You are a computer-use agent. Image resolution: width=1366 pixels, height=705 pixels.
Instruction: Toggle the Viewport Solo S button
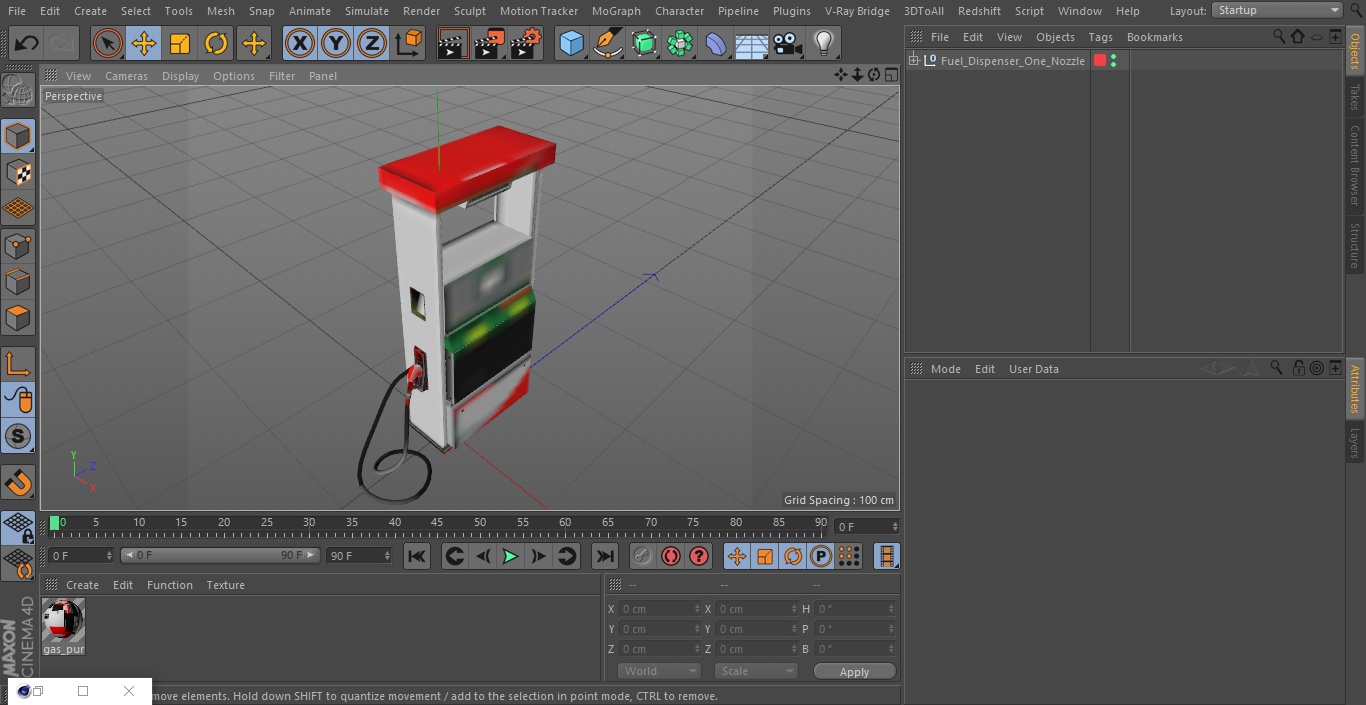coord(18,437)
